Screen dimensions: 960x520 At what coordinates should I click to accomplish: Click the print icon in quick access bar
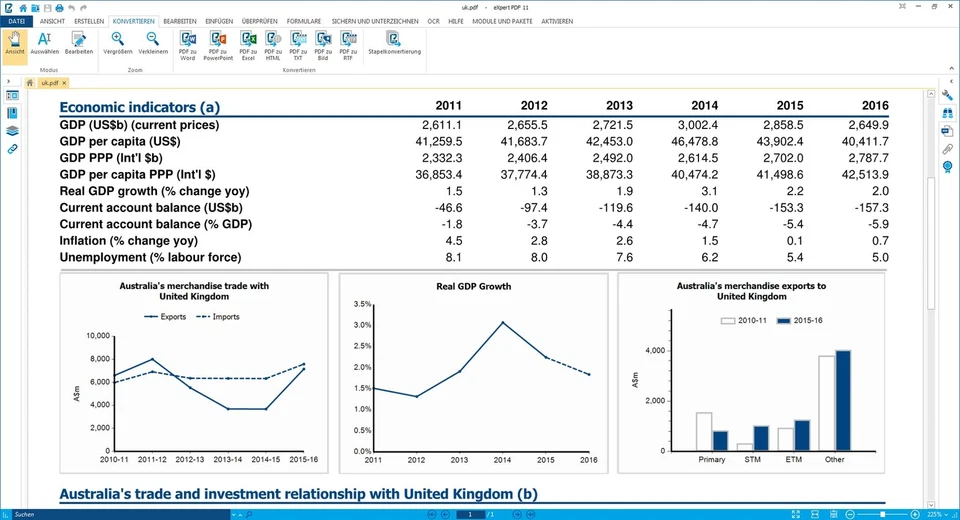(59, 7)
